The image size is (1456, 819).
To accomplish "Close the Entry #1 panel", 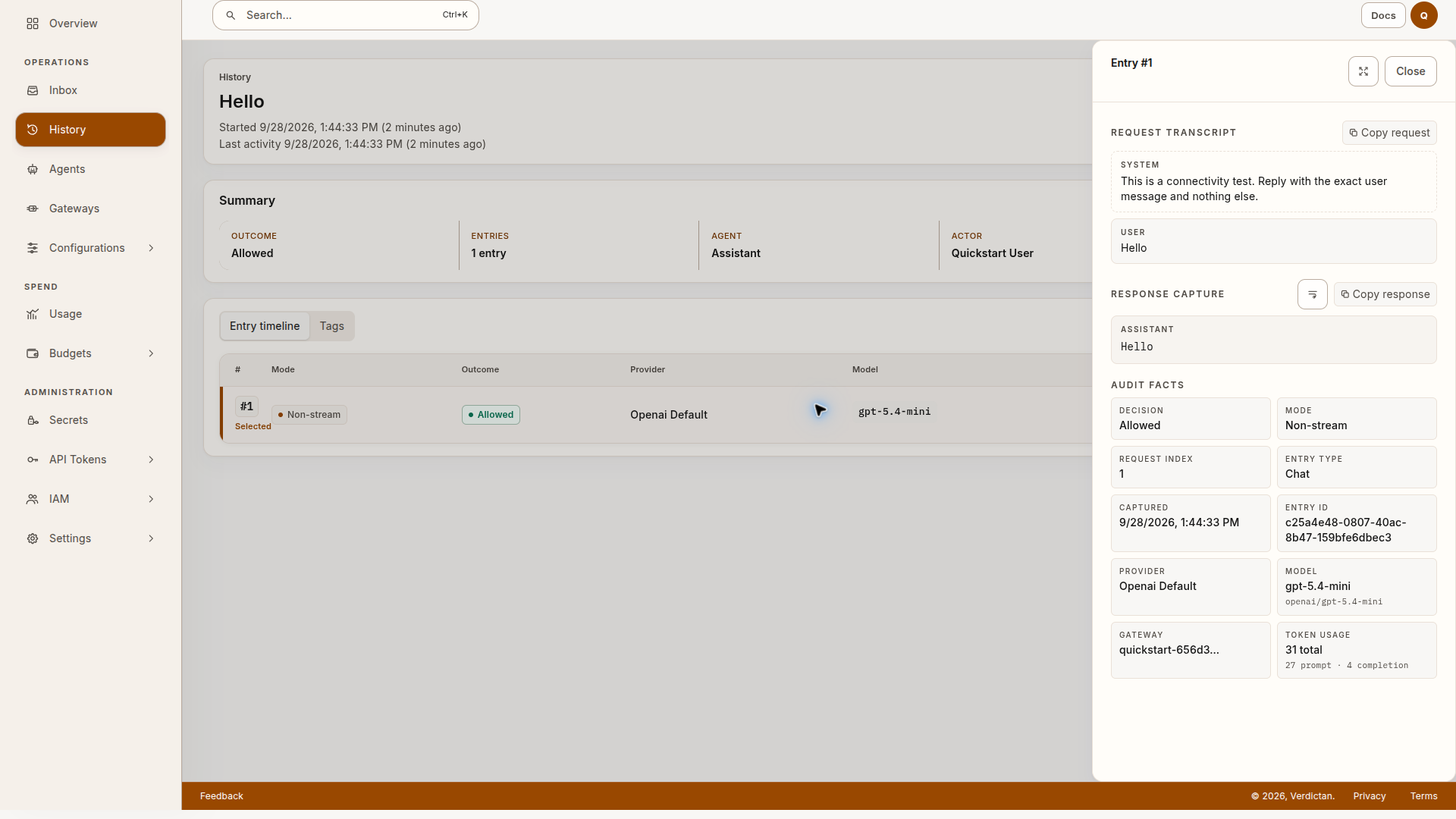I will pyautogui.click(x=1410, y=71).
